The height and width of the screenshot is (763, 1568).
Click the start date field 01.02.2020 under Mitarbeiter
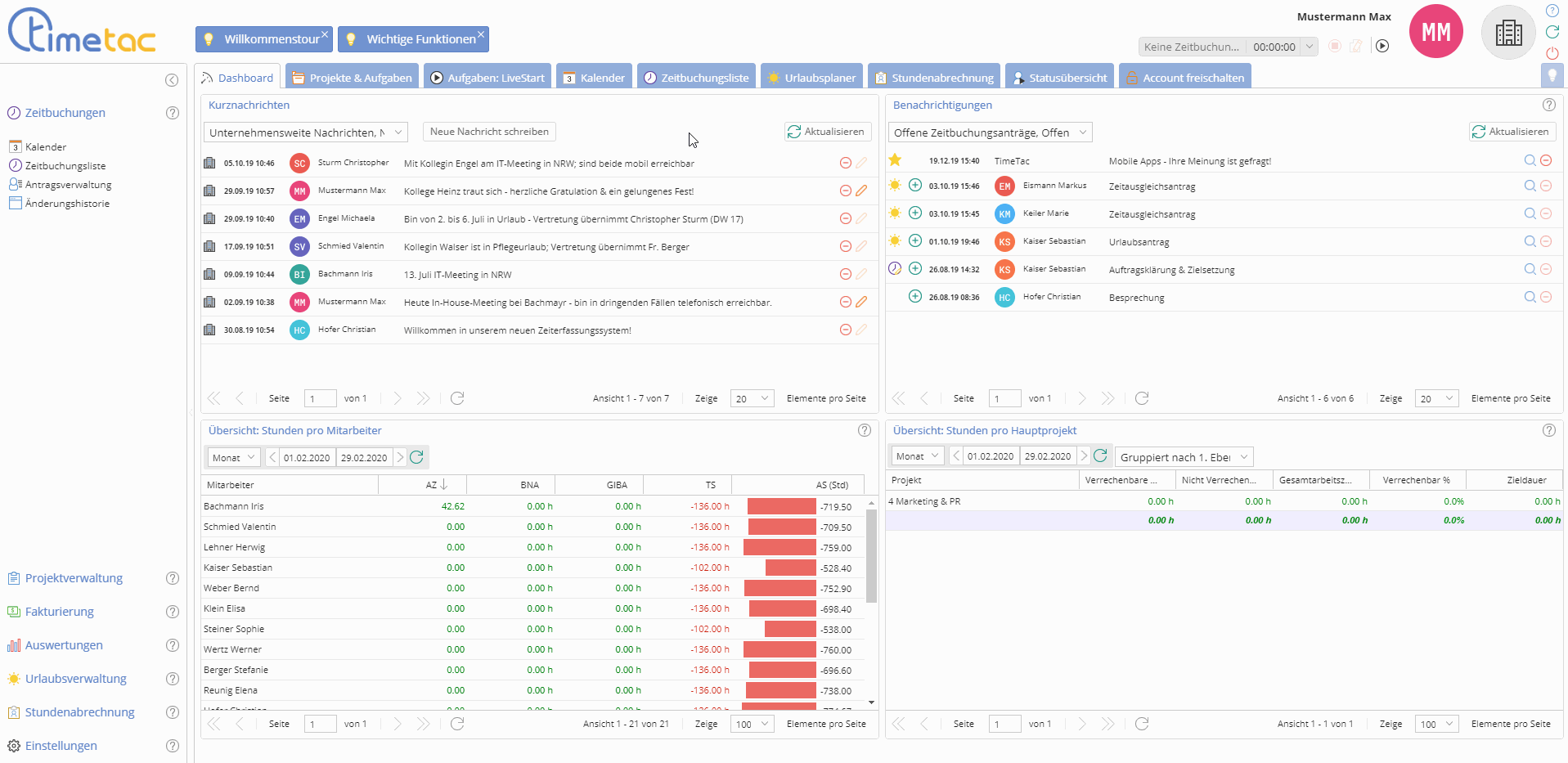(307, 458)
